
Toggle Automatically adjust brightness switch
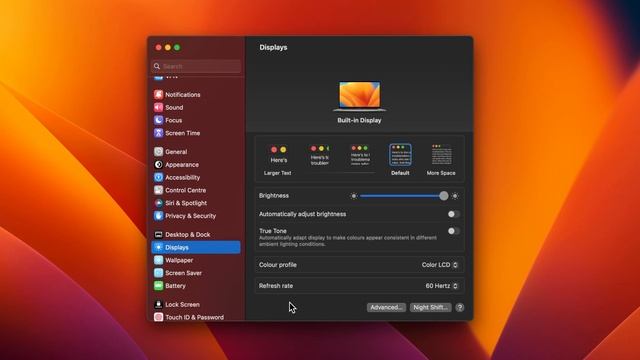click(453, 214)
